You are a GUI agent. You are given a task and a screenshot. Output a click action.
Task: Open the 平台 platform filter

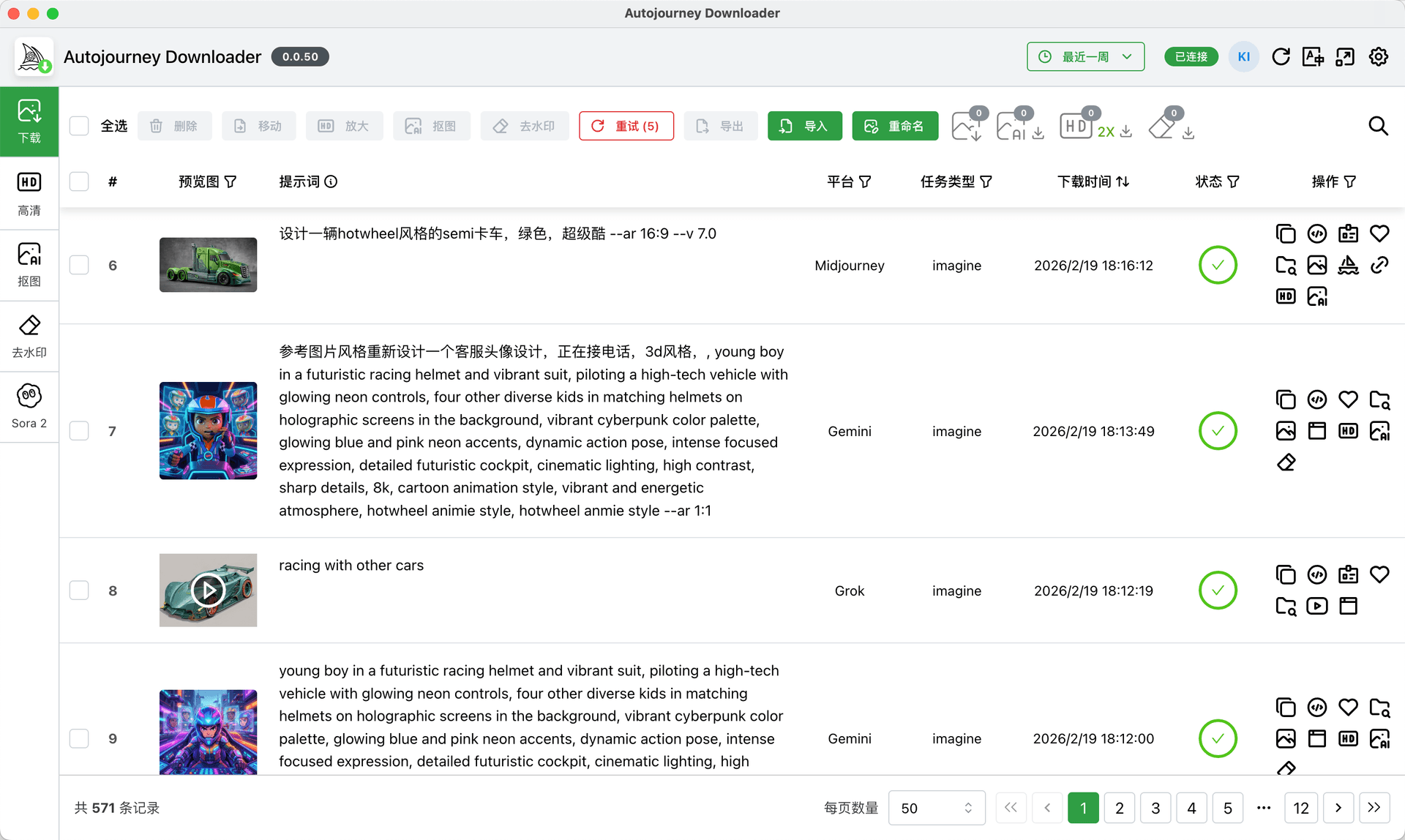[849, 181]
